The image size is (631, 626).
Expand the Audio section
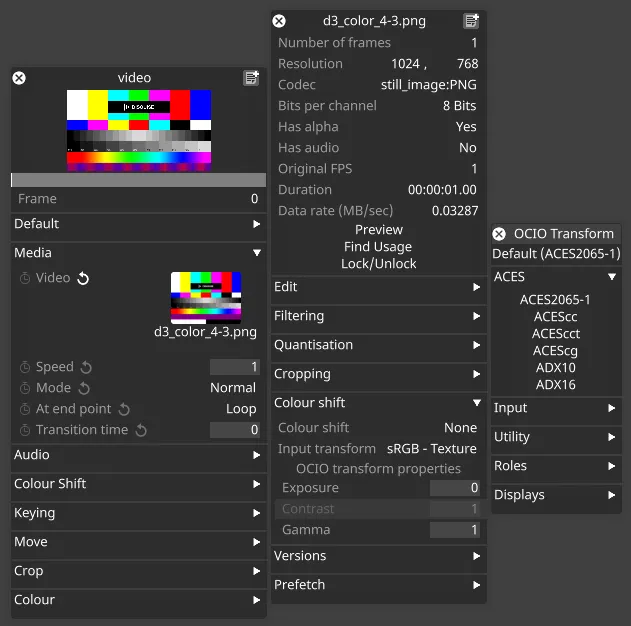[x=138, y=455]
